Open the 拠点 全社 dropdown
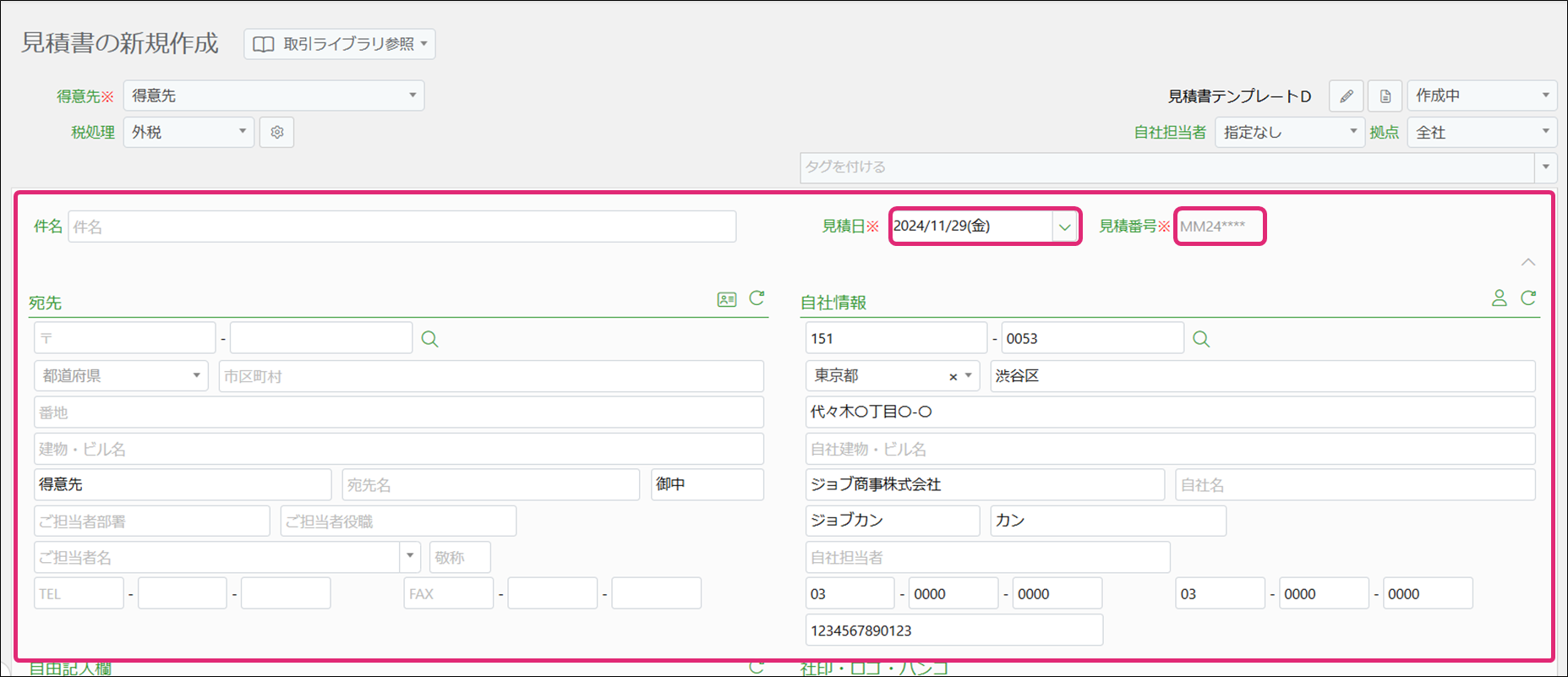 1481,132
